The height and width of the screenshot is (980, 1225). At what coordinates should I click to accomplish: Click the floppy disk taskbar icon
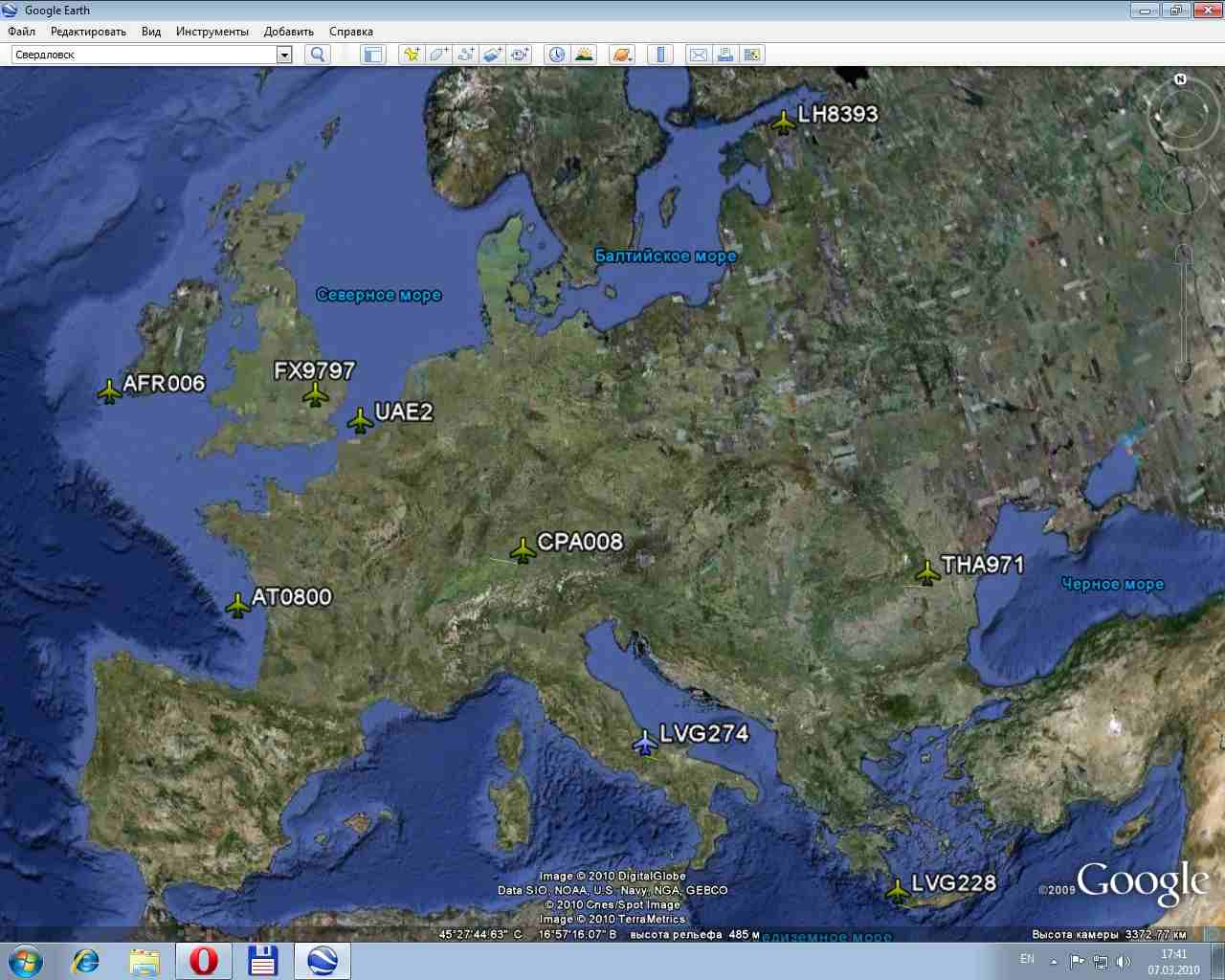click(262, 961)
